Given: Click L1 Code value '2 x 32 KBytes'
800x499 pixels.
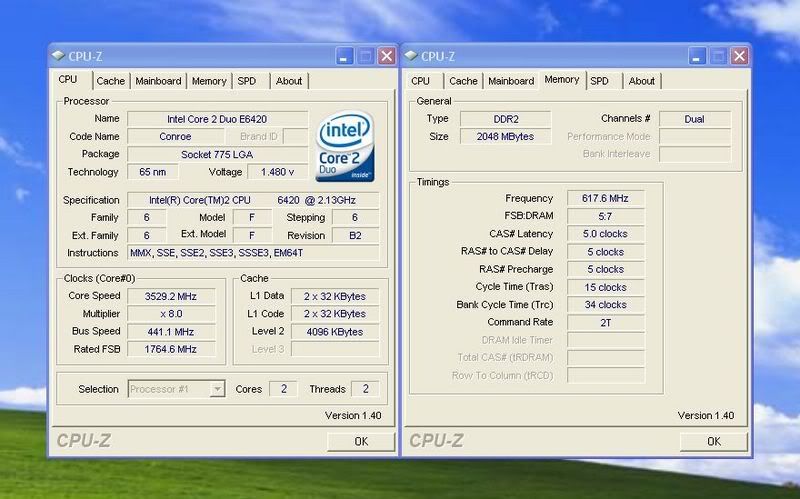Looking at the screenshot, I should click(335, 314).
